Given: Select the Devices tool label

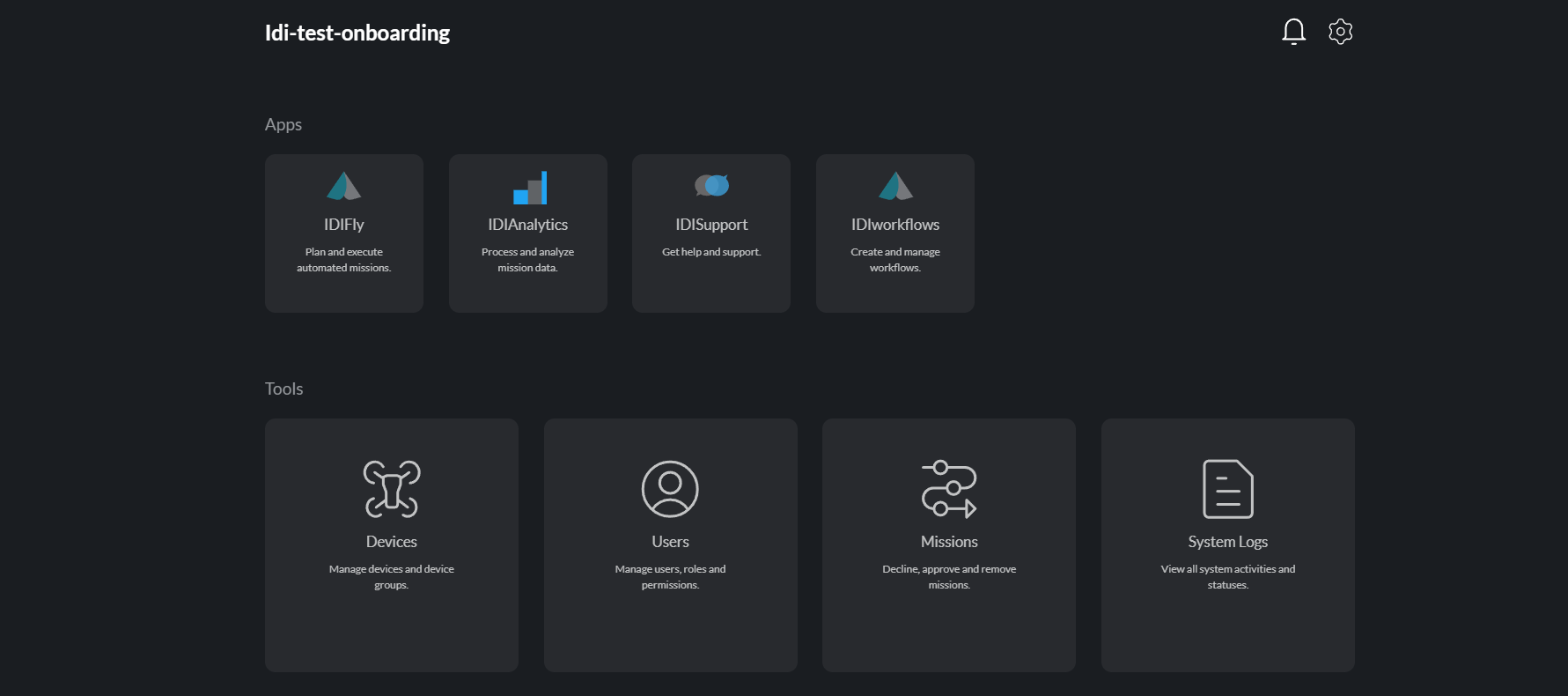Looking at the screenshot, I should (x=392, y=542).
